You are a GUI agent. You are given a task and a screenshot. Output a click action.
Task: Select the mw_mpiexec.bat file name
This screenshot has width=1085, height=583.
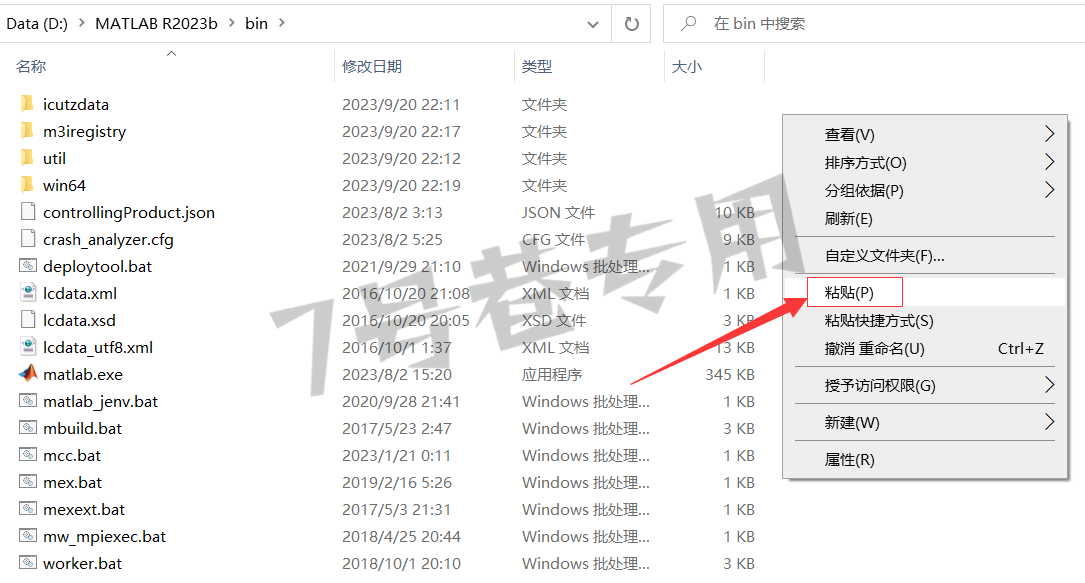tap(104, 536)
